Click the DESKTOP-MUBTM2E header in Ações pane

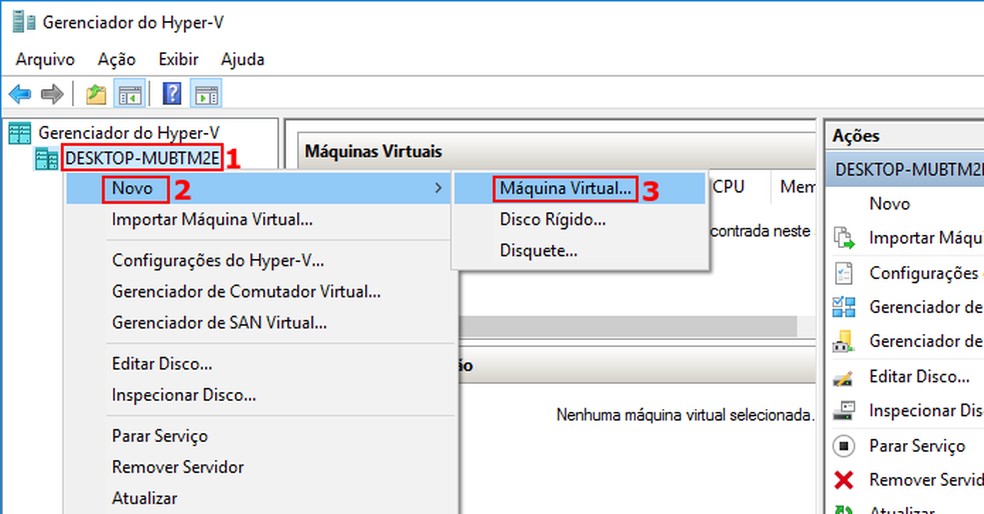tap(906, 169)
